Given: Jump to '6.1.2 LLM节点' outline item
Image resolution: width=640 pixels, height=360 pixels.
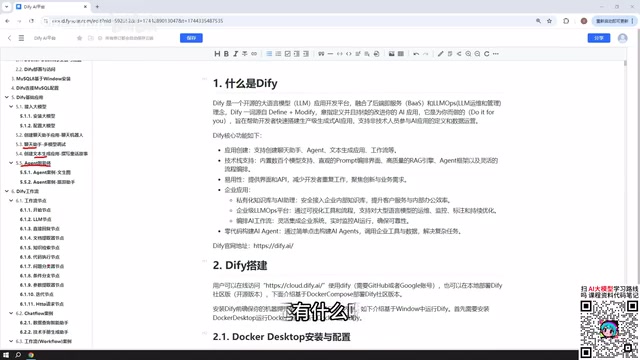Looking at the screenshot, I should pyautogui.click(x=36, y=219).
